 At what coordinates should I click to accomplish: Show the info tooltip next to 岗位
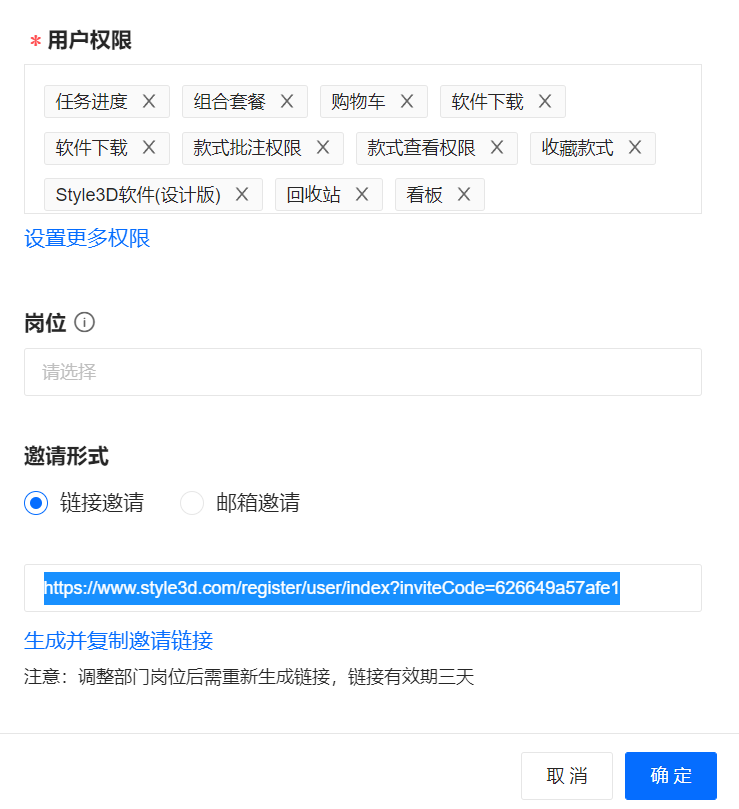[85, 322]
